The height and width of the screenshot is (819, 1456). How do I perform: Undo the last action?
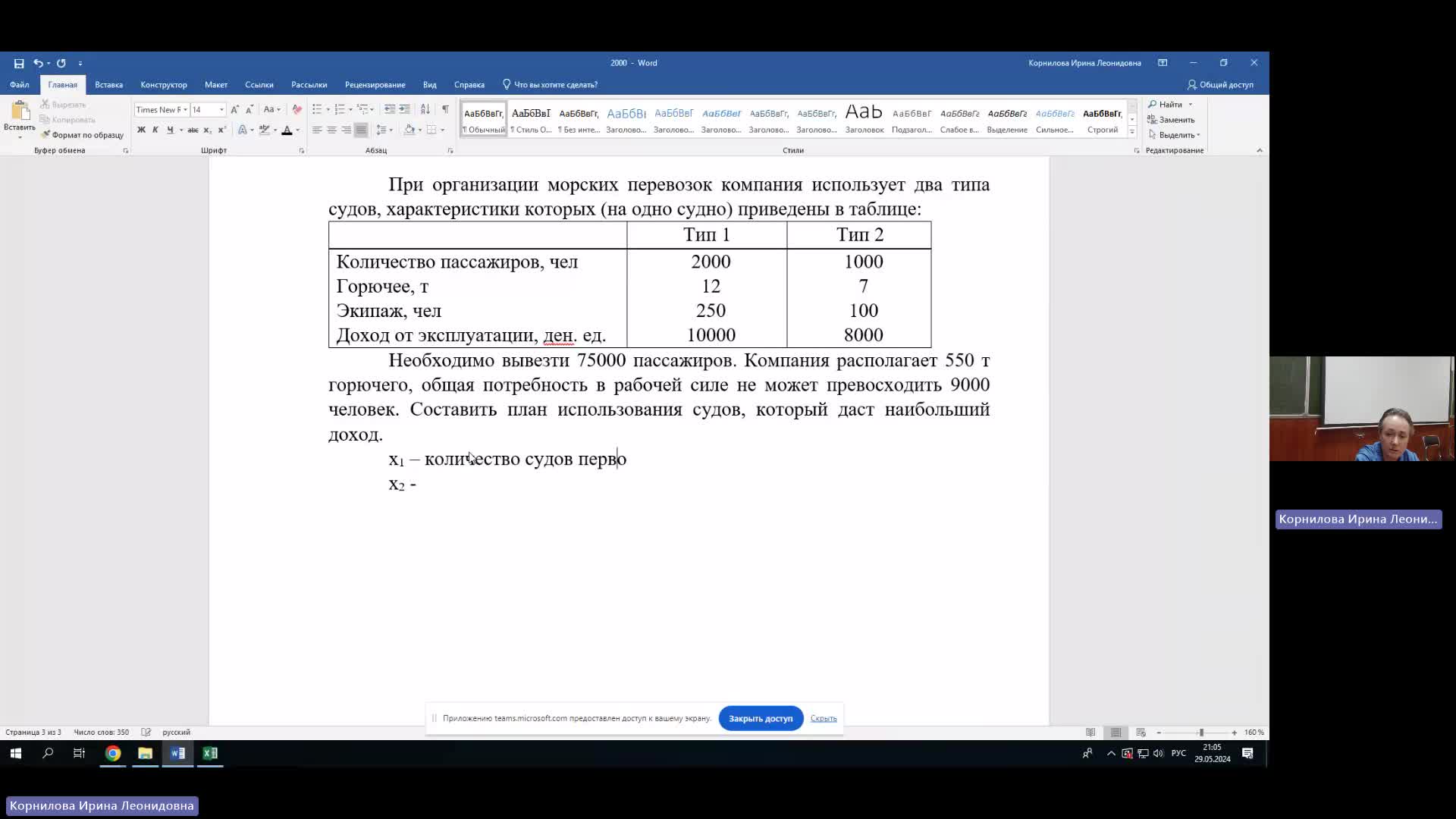(x=38, y=63)
